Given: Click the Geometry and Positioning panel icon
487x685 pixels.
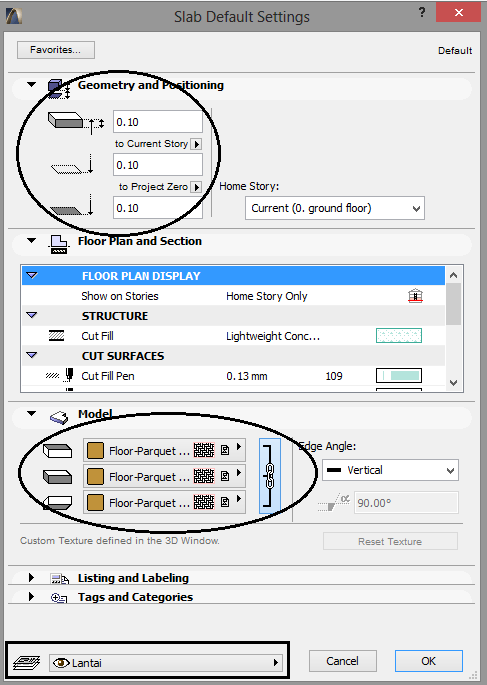Looking at the screenshot, I should (x=59, y=89).
